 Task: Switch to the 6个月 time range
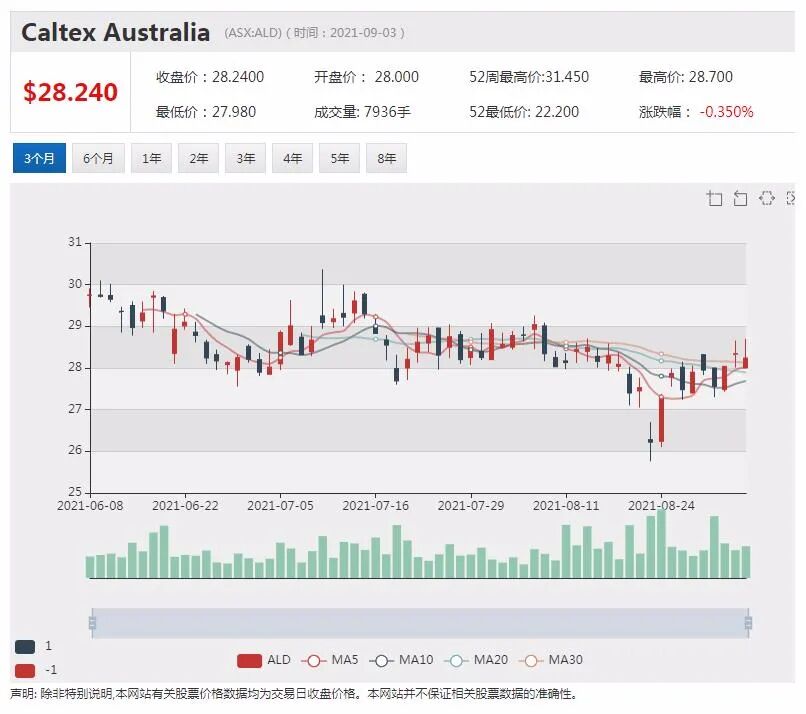98,158
